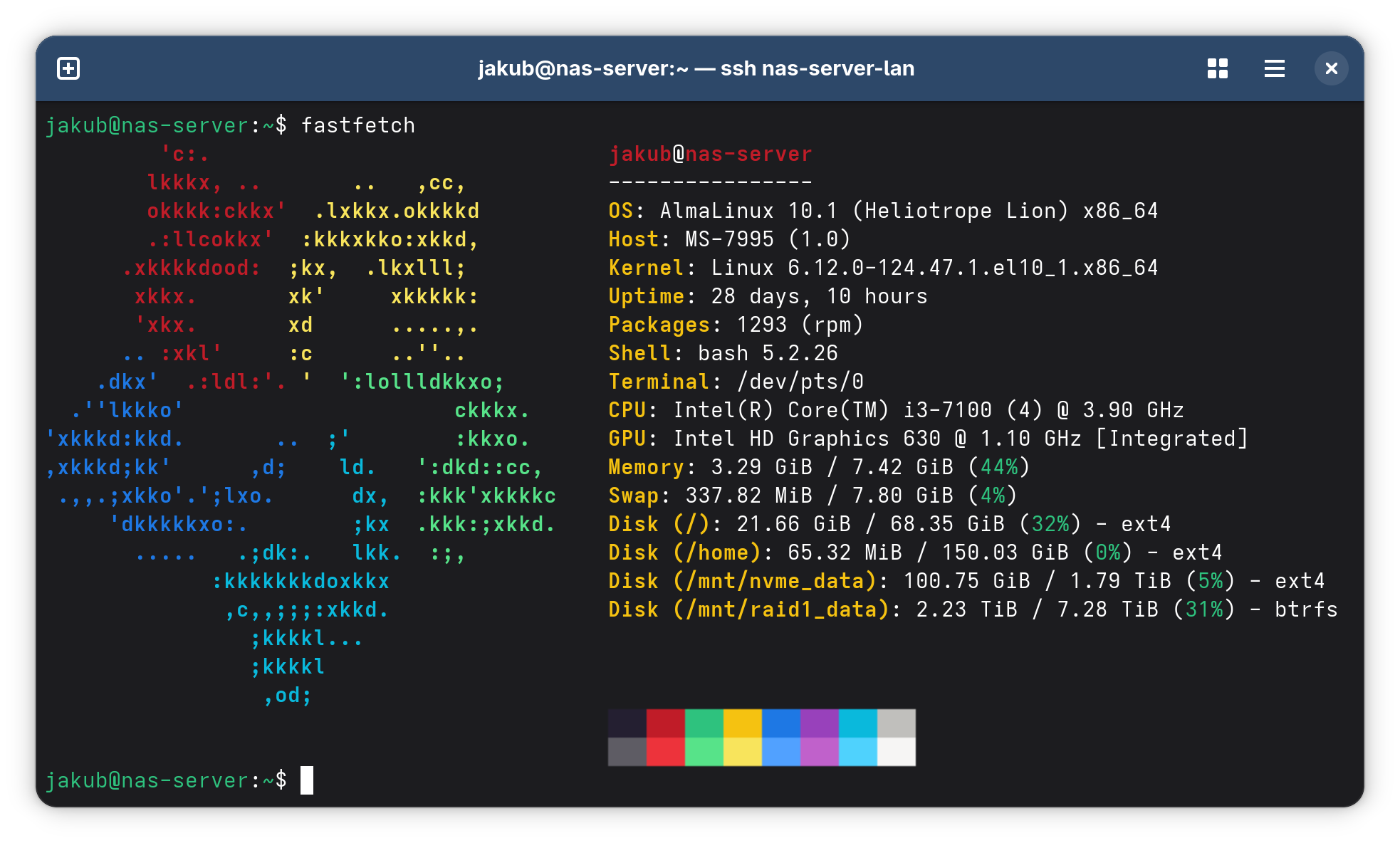Click the Shell value 'bash 5.2.26'
The image size is (1400, 843).
768,353
